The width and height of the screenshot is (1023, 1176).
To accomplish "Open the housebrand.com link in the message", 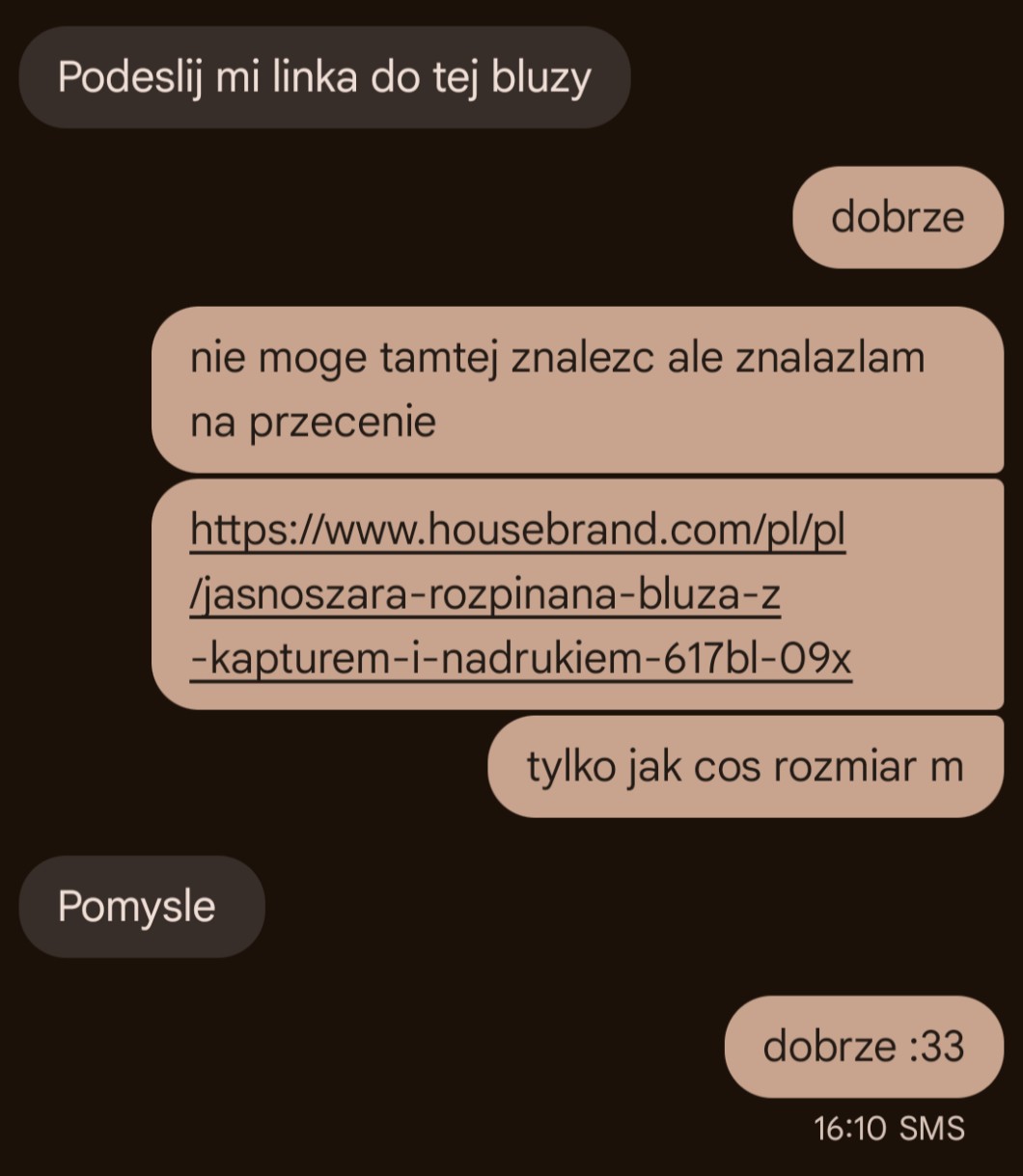I will coord(521,593).
